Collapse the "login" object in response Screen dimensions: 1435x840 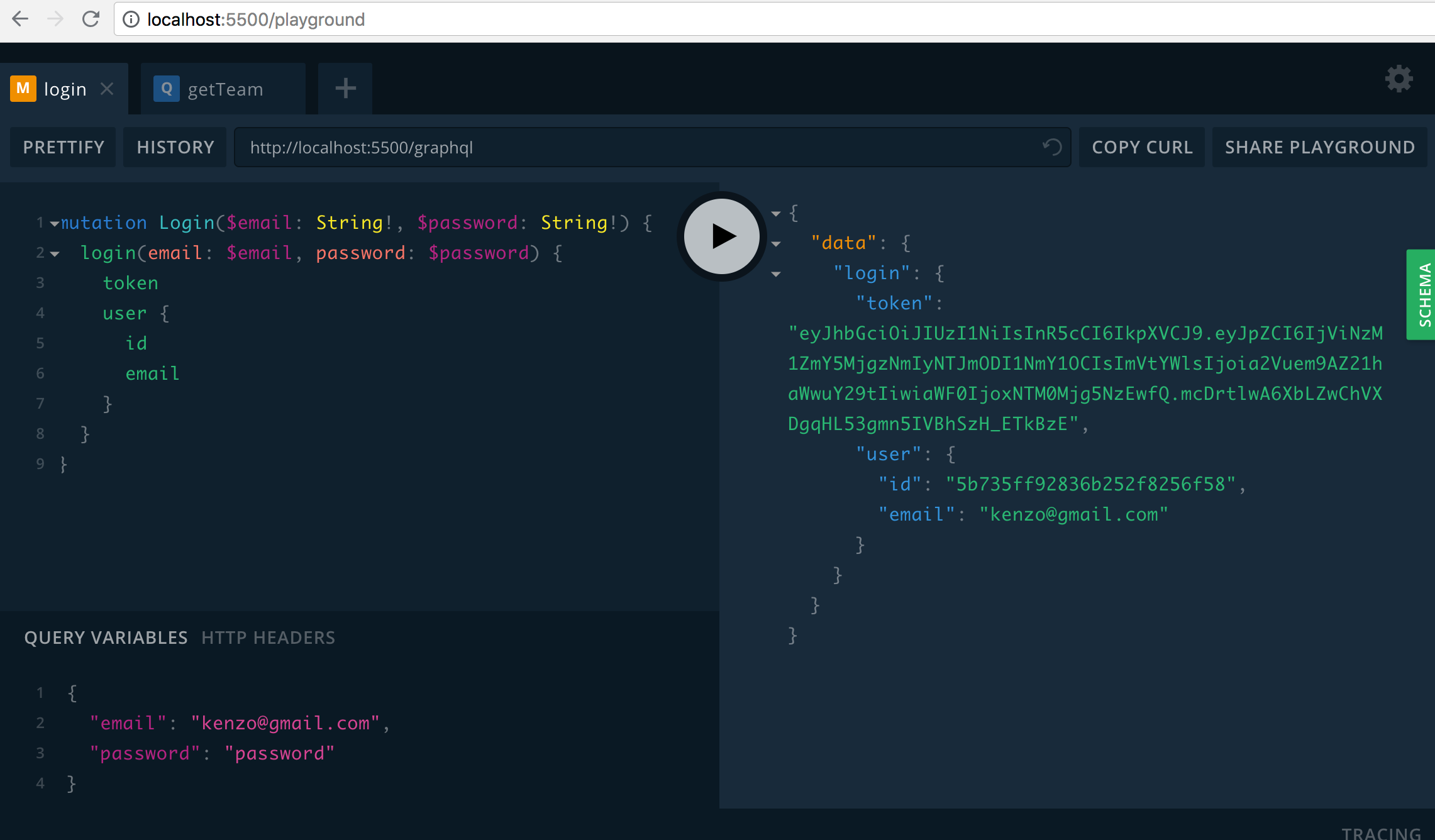[776, 274]
